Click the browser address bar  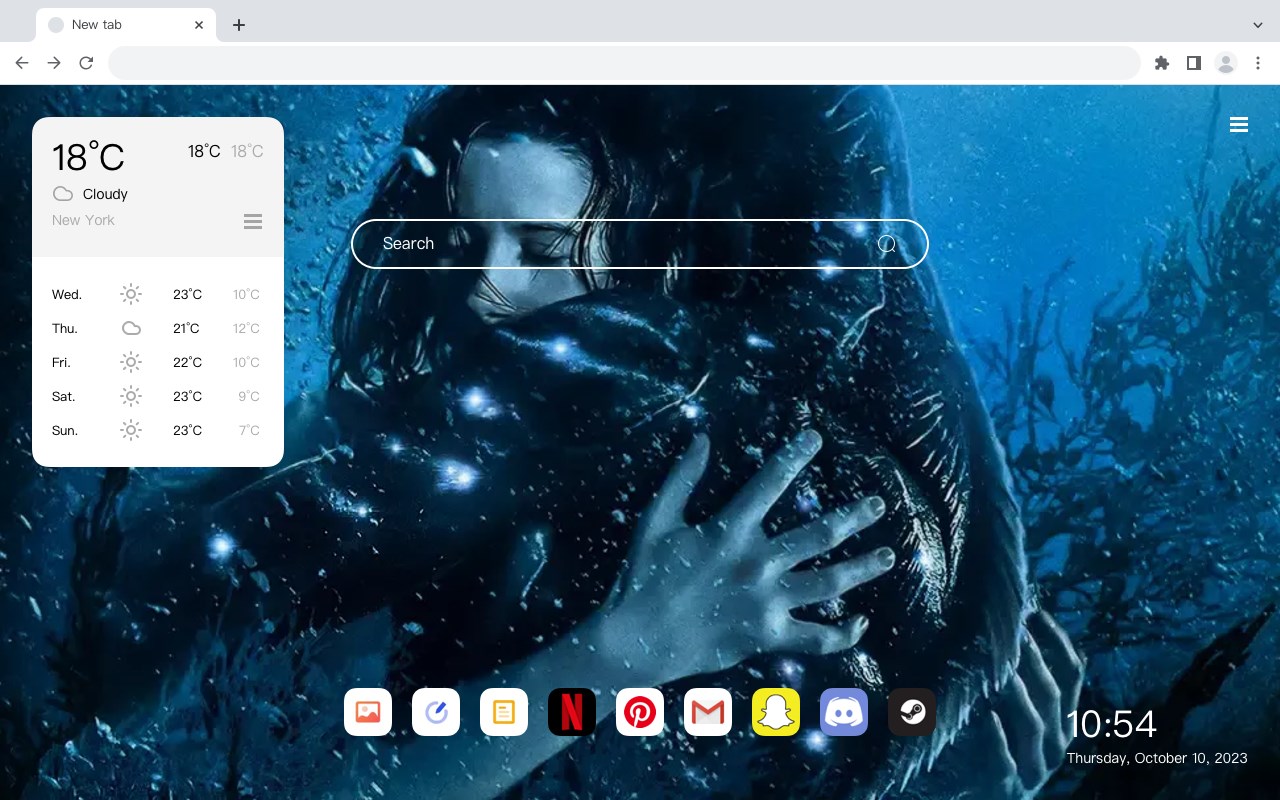tap(624, 63)
